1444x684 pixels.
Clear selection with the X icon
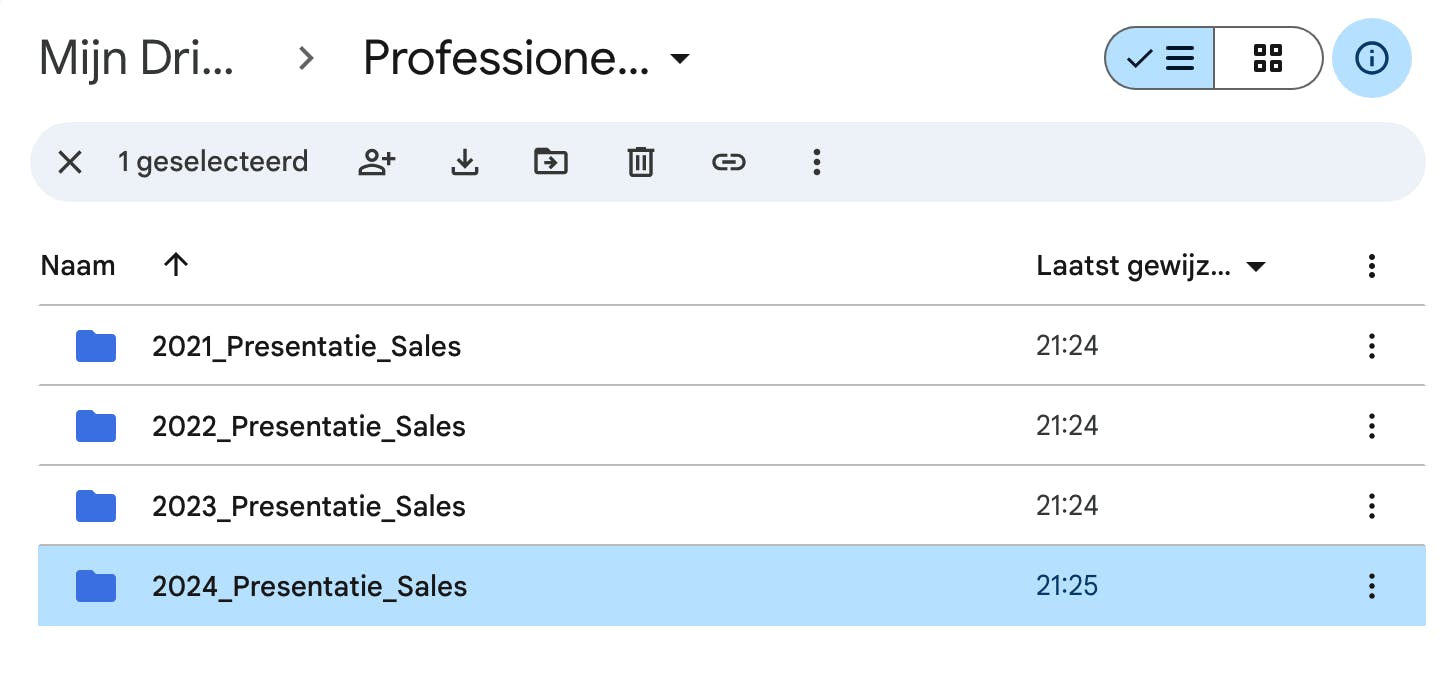pyautogui.click(x=69, y=162)
